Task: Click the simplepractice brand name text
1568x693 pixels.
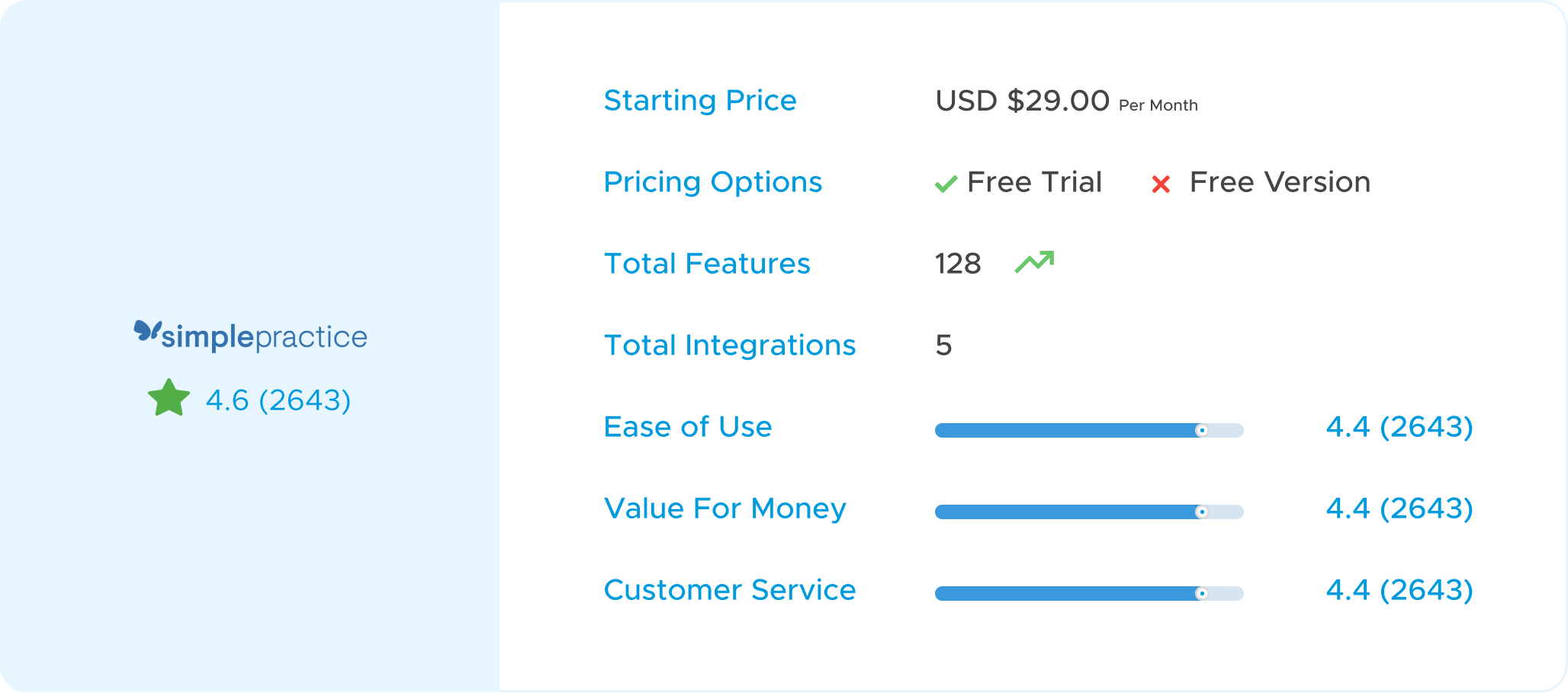Action: click(264, 337)
